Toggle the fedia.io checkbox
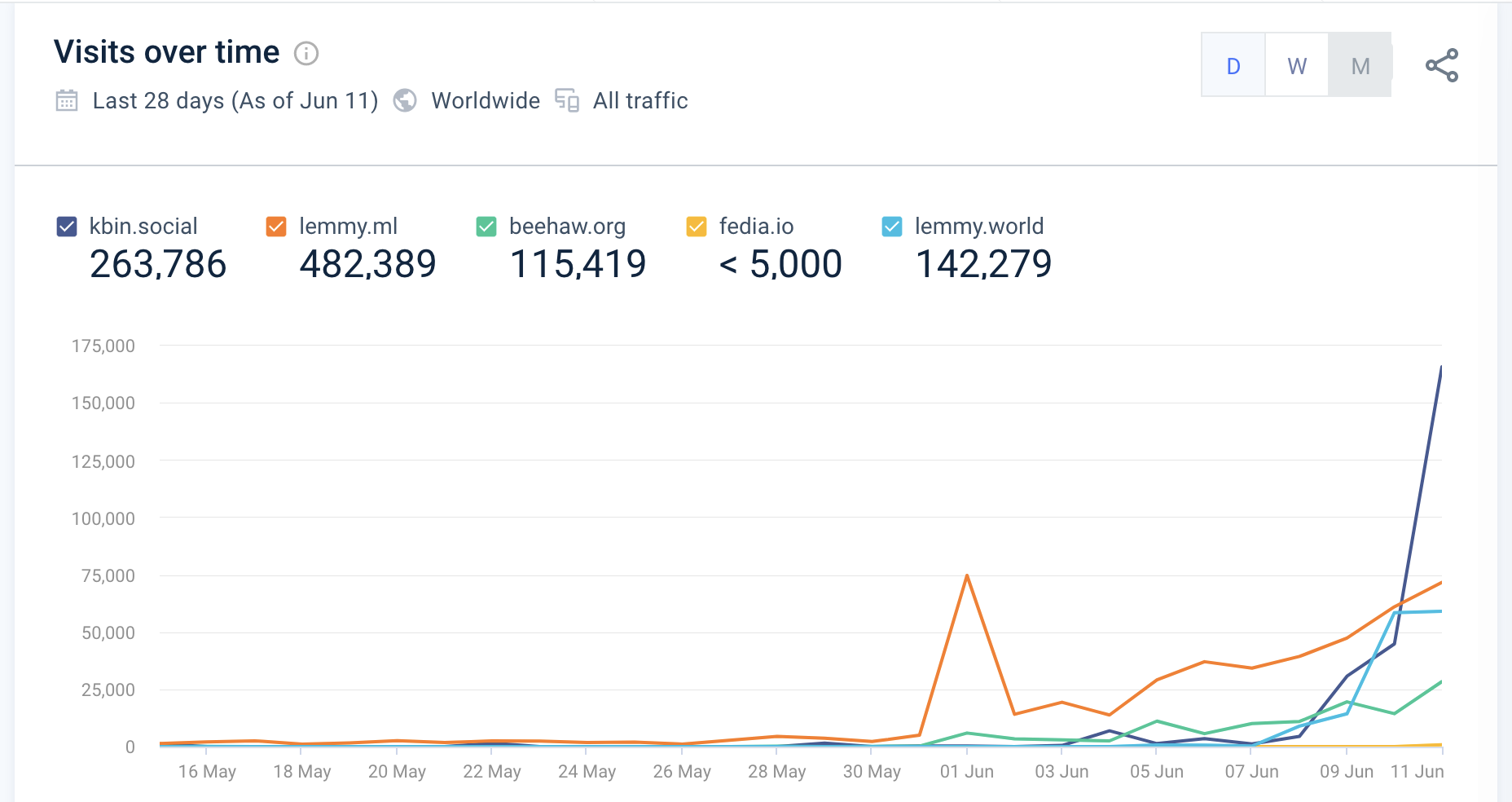The image size is (1512, 802). 697,227
